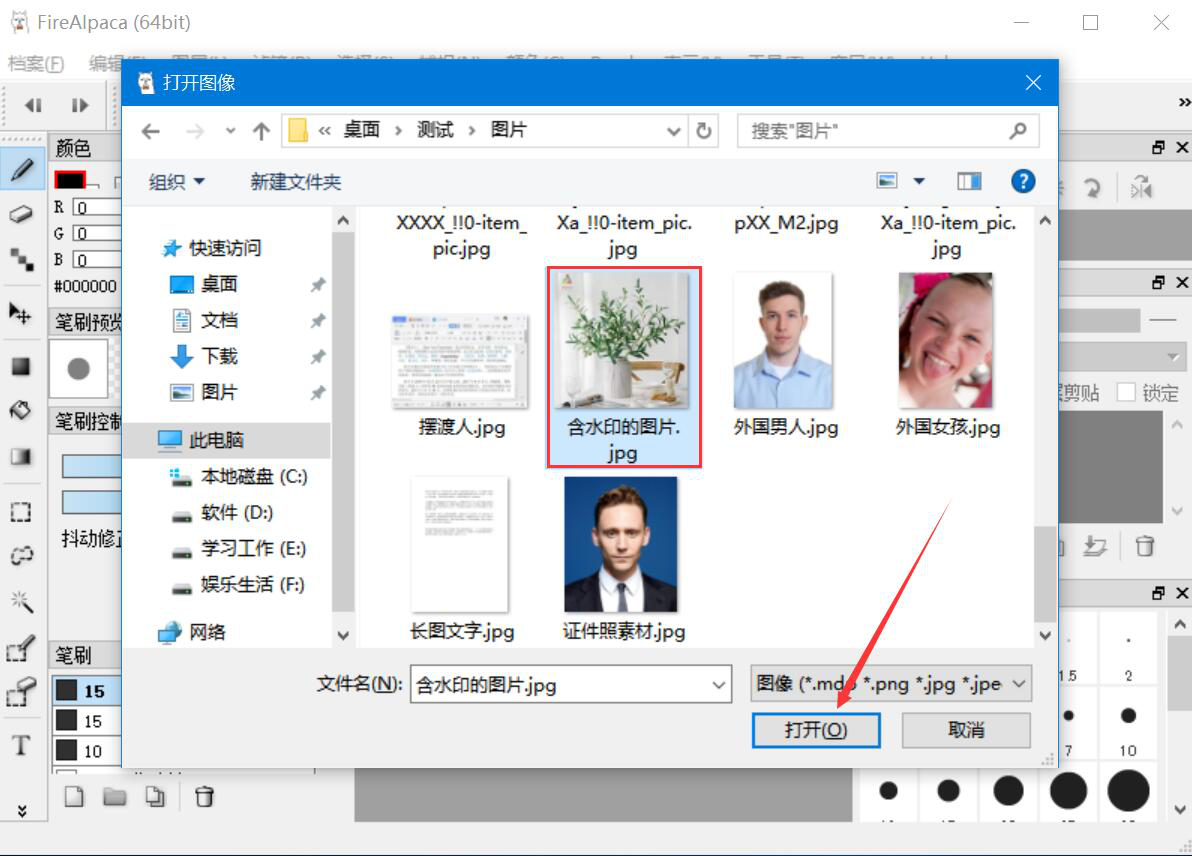Click 新建文件夹 button
The width and height of the screenshot is (1192, 856).
[x=296, y=182]
